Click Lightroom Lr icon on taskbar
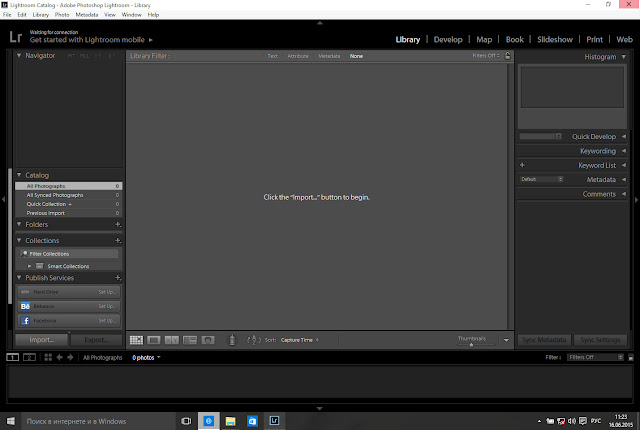The width and height of the screenshot is (640, 430). tap(274, 421)
